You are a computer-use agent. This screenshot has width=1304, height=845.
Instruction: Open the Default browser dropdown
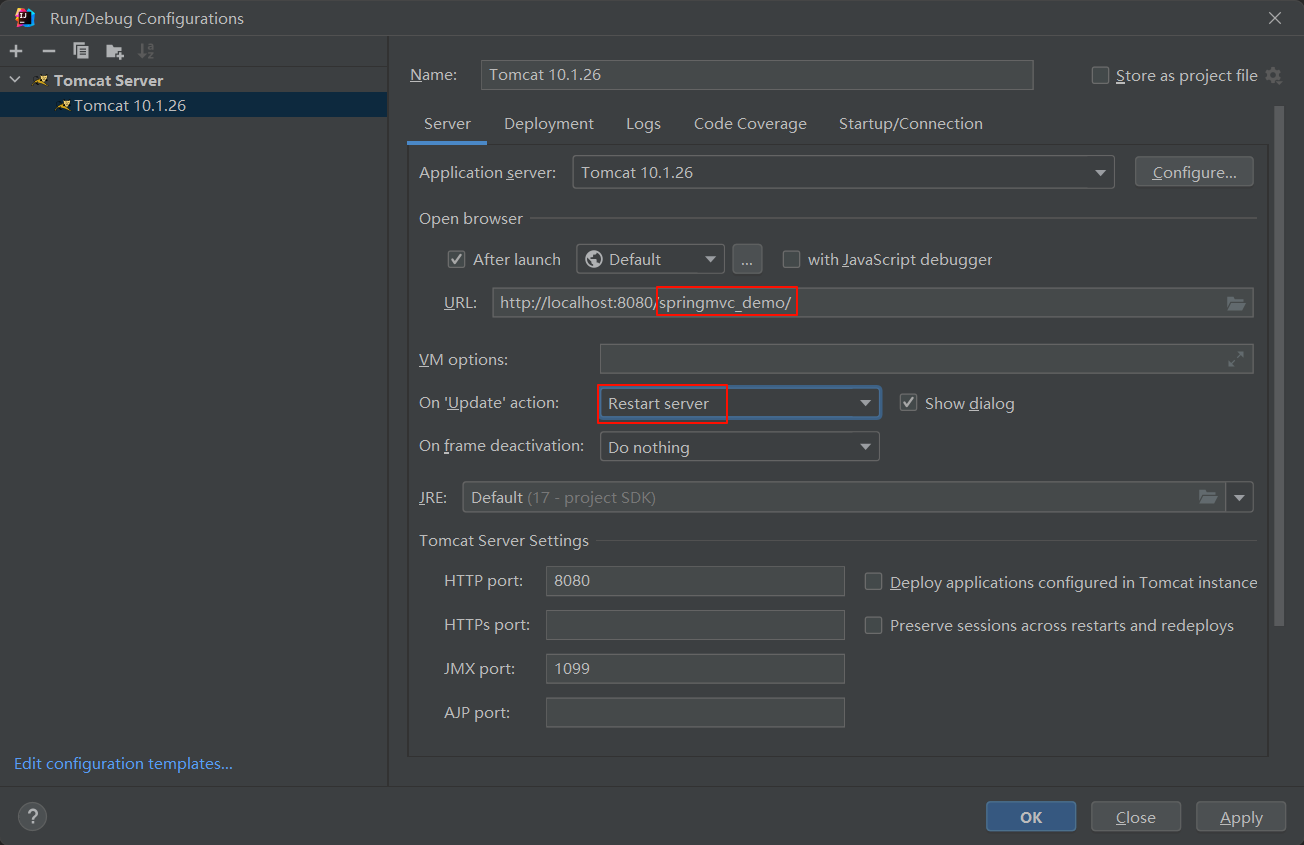[x=650, y=259]
